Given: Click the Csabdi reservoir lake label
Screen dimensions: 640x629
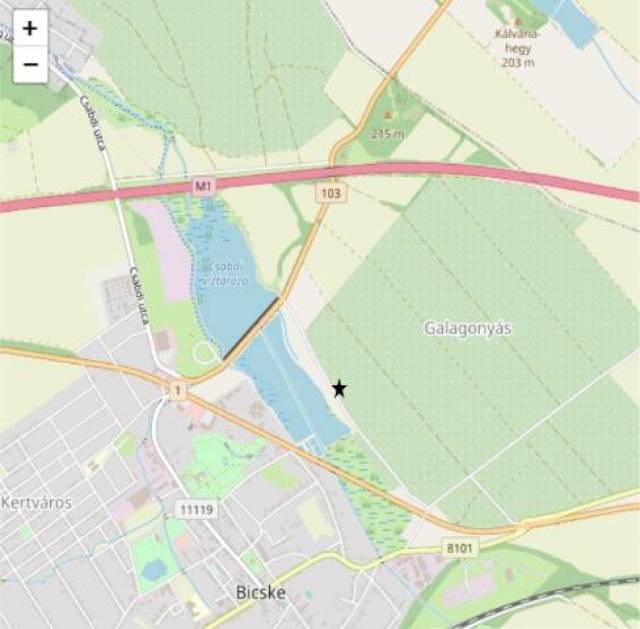Looking at the screenshot, I should (x=223, y=274).
